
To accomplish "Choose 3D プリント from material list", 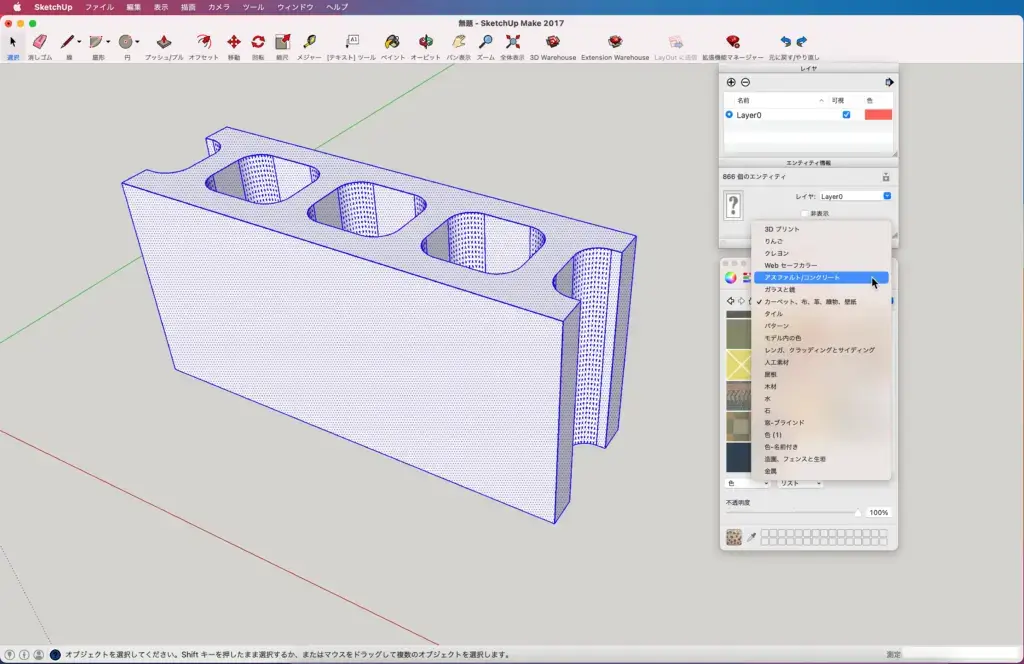I will [x=821, y=229].
